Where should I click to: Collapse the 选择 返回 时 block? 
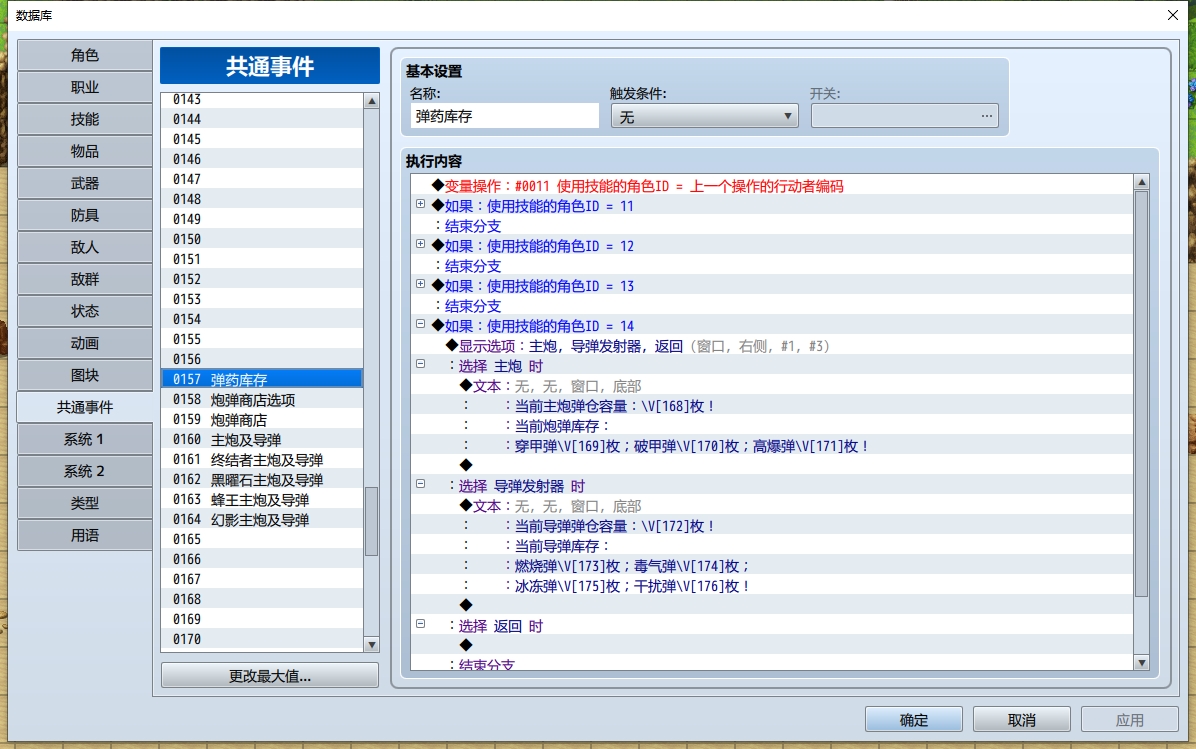coord(420,623)
